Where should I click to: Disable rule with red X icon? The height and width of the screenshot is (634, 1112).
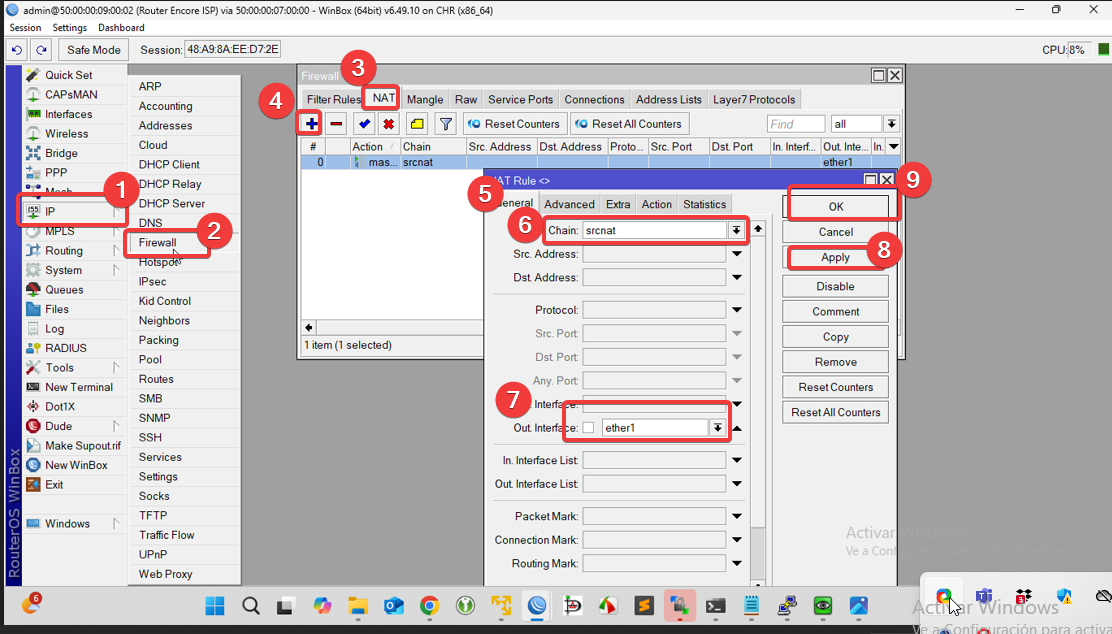(x=389, y=124)
